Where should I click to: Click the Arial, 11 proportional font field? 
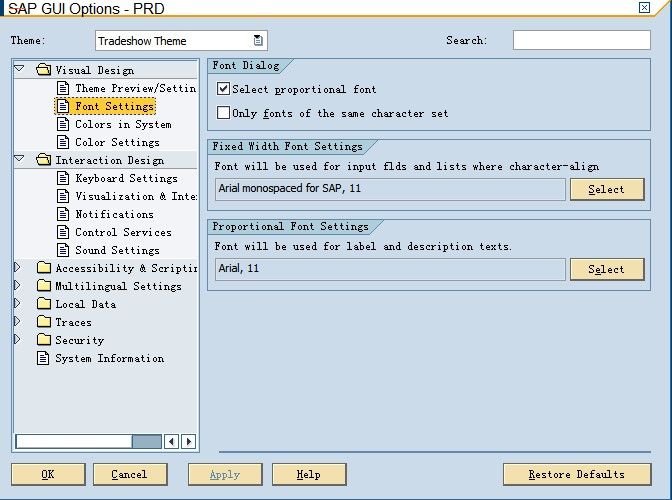390,269
